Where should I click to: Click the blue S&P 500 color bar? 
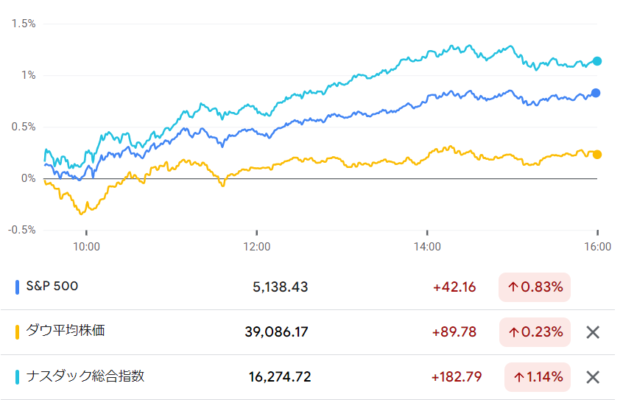coord(17,287)
